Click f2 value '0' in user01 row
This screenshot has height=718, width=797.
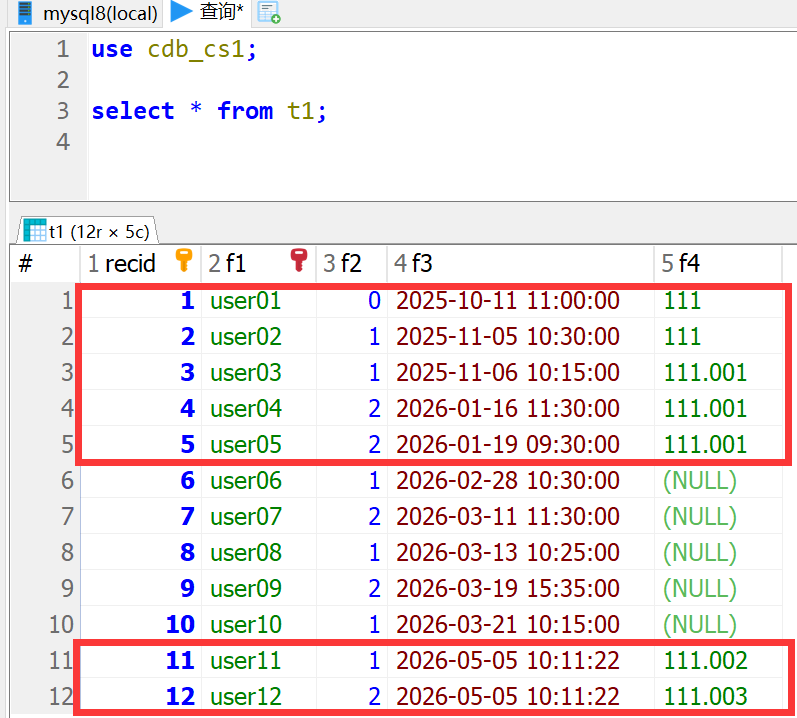(x=375, y=300)
